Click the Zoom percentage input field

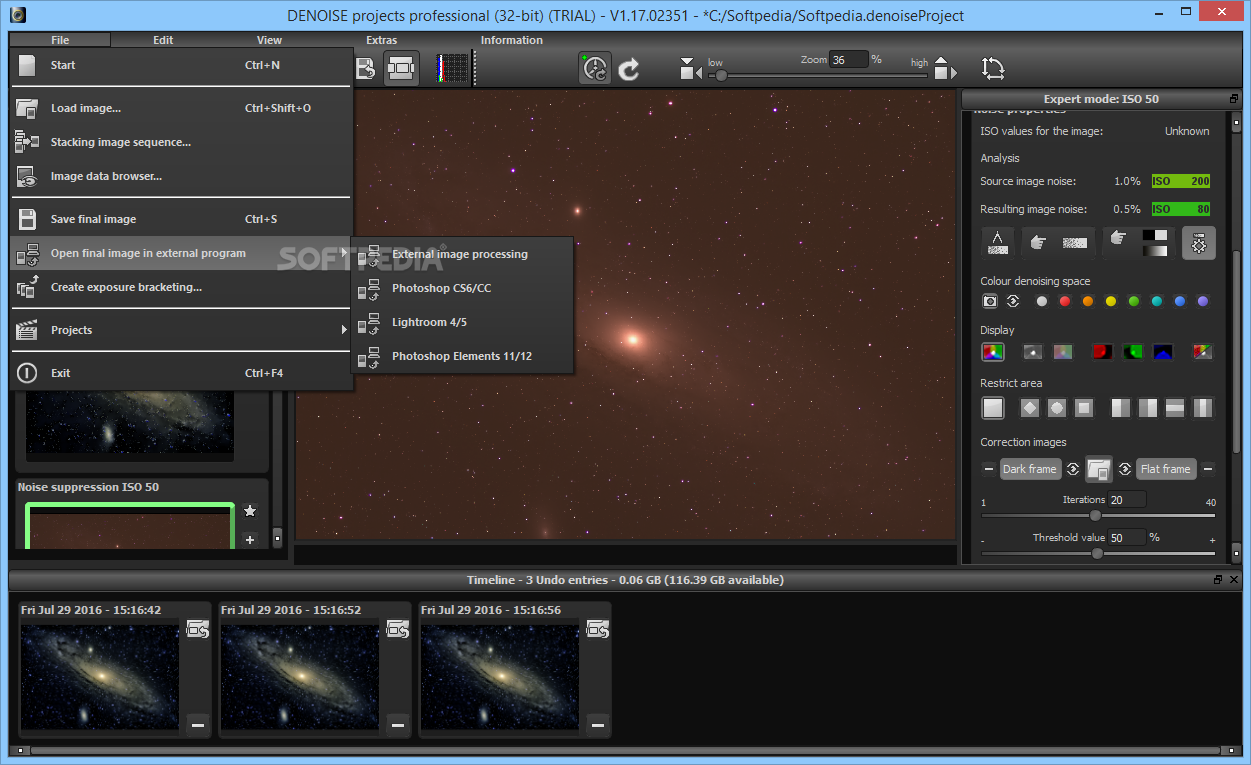point(848,60)
